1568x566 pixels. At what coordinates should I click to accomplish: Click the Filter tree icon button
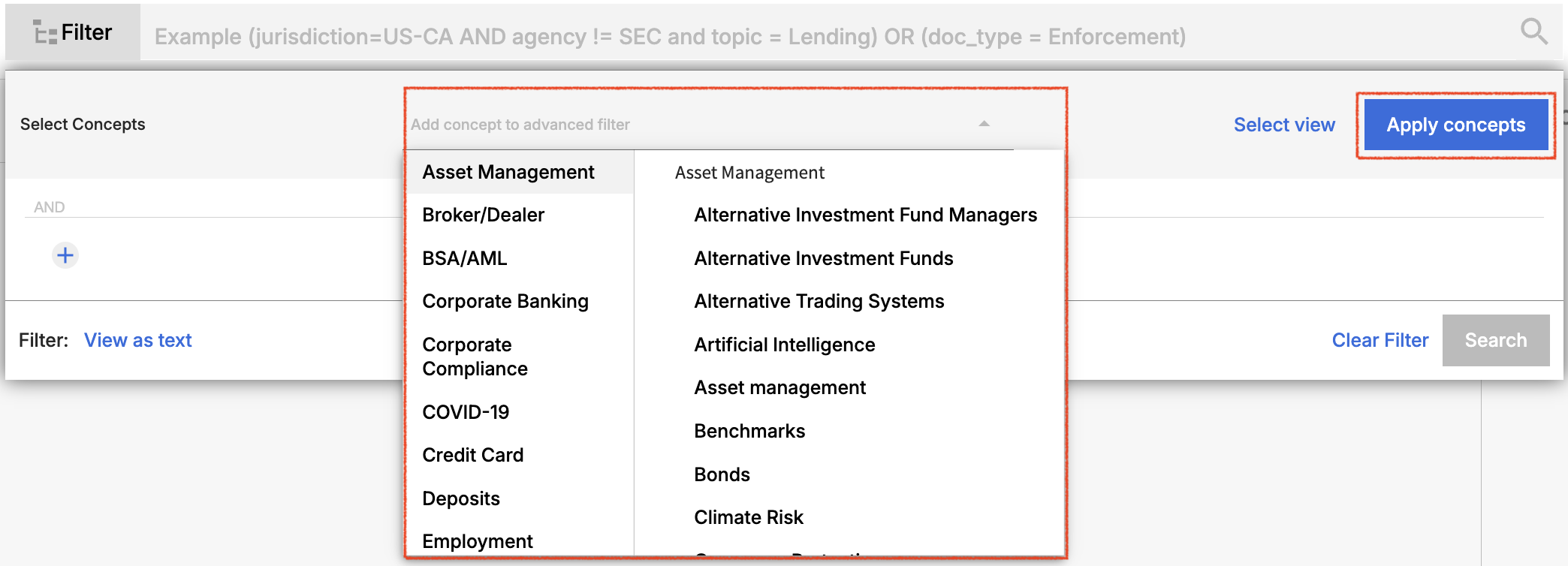(72, 32)
